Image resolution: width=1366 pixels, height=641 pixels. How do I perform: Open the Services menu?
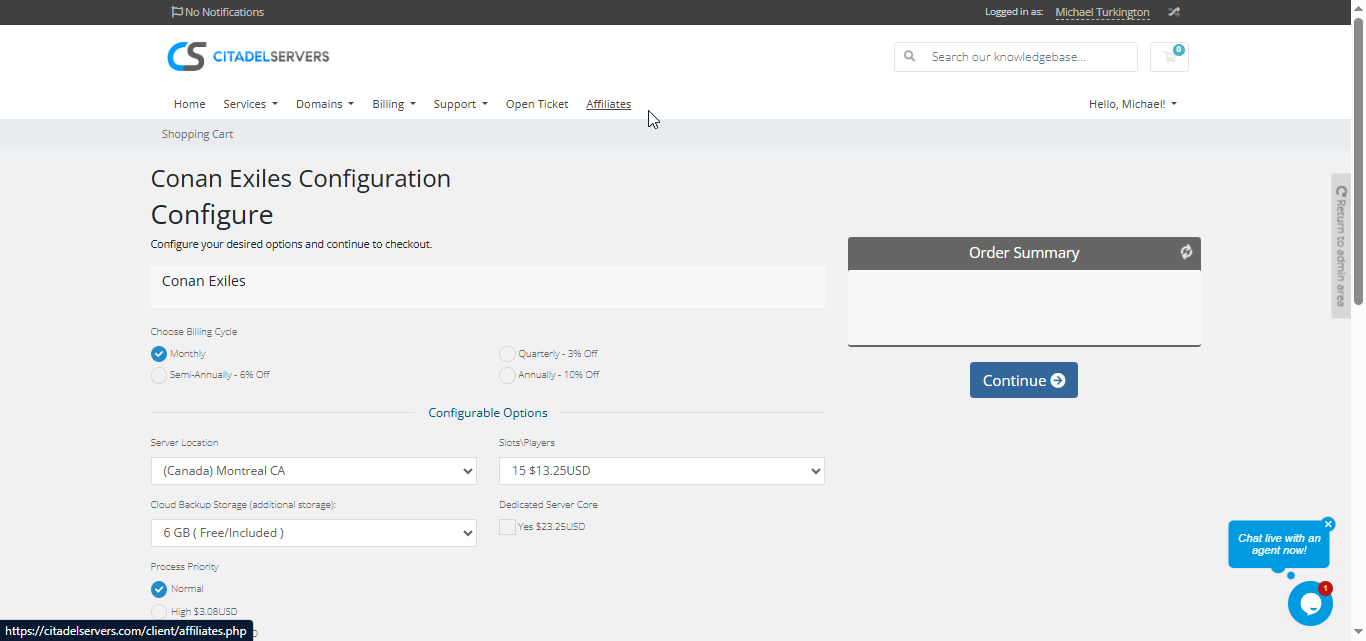(x=250, y=104)
